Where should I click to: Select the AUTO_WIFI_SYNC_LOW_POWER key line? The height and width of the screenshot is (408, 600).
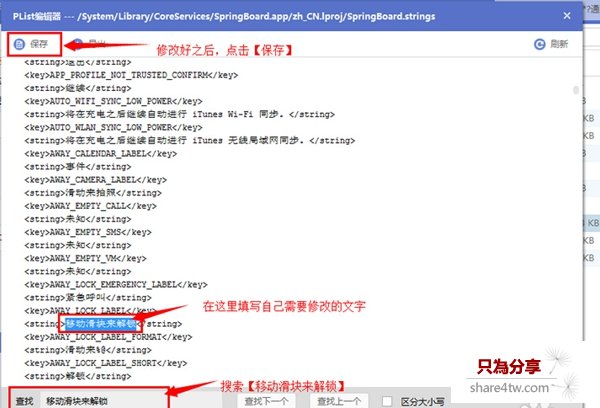point(113,101)
